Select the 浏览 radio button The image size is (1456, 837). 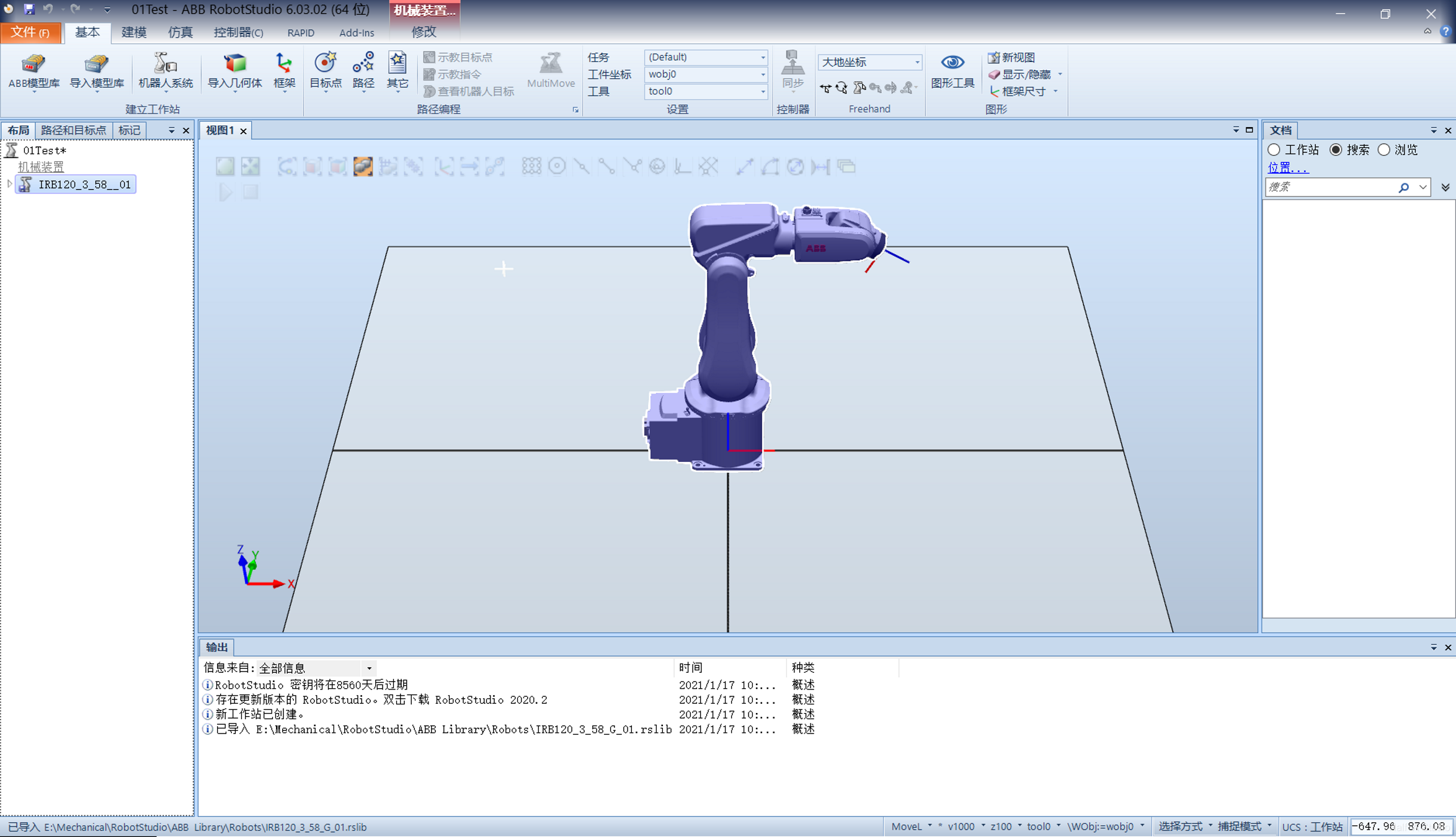tap(1384, 150)
